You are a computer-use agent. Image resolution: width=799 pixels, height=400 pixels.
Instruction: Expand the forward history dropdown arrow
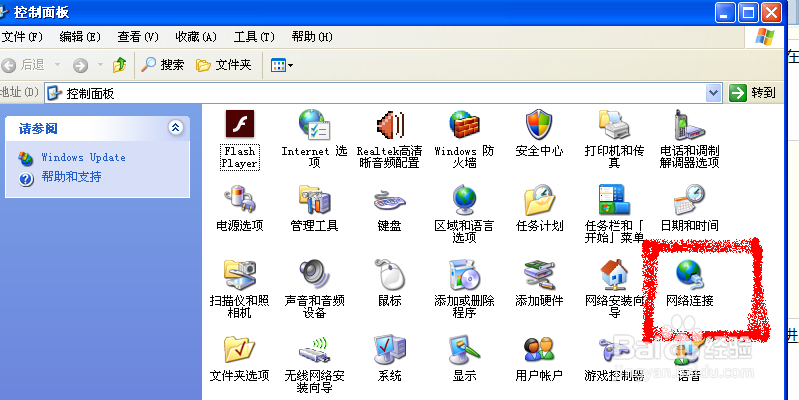pos(100,65)
